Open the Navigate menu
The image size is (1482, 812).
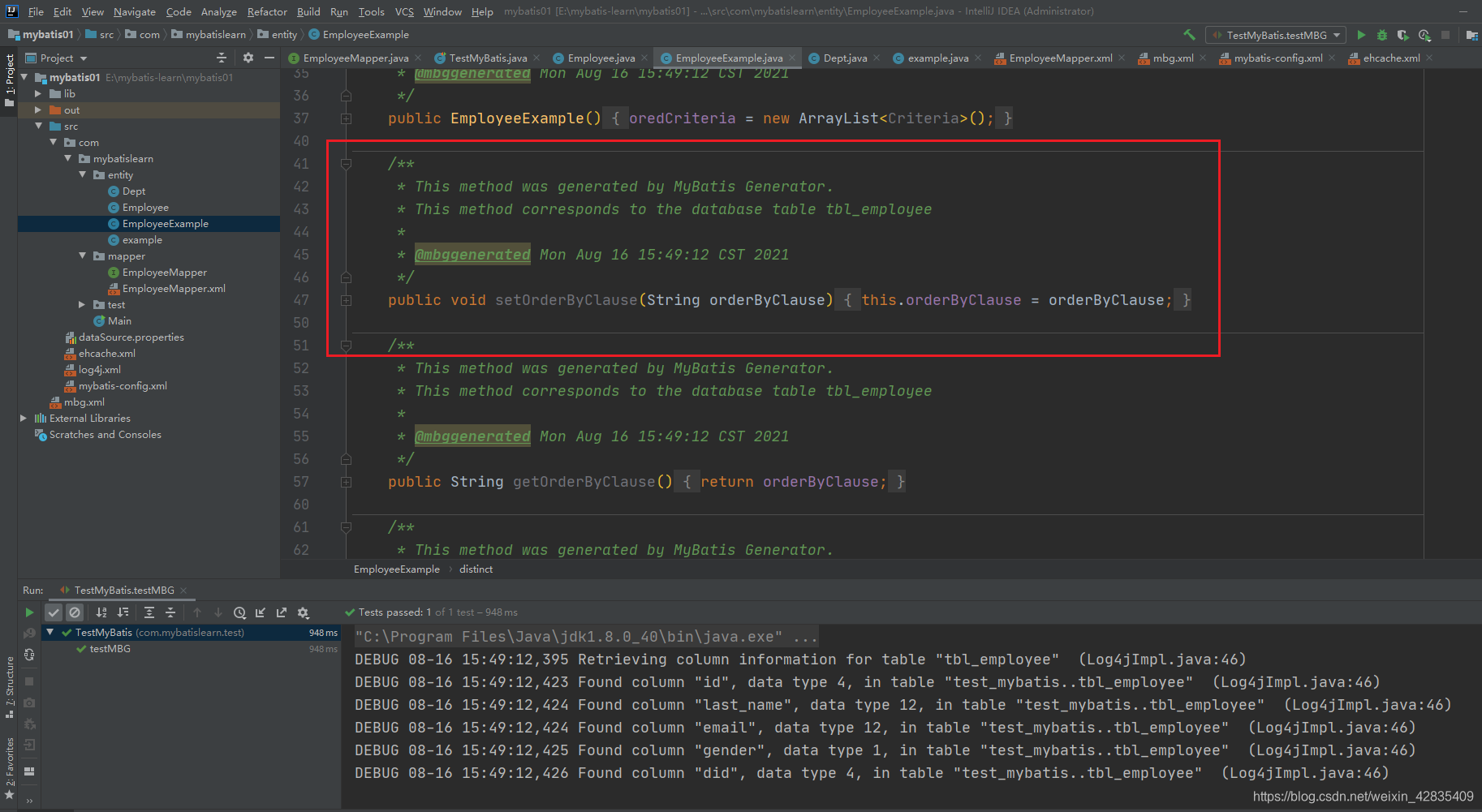(135, 11)
